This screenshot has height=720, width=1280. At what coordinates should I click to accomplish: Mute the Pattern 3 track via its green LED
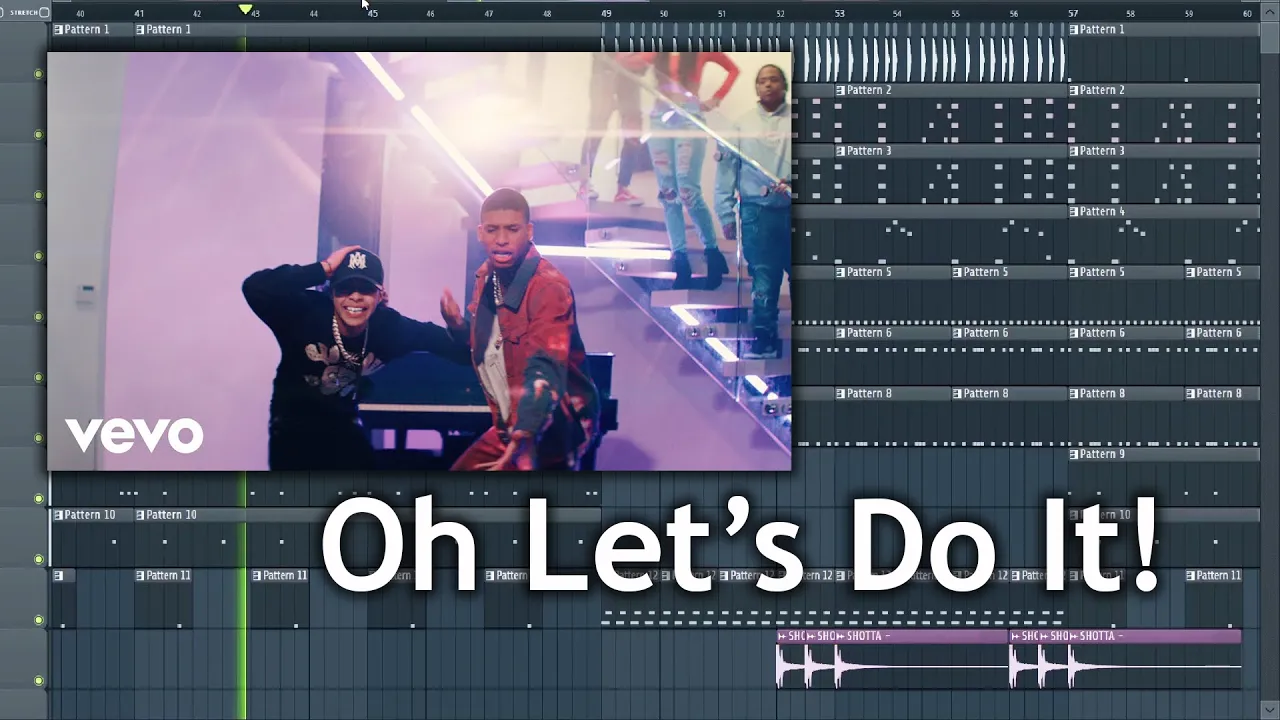point(39,195)
